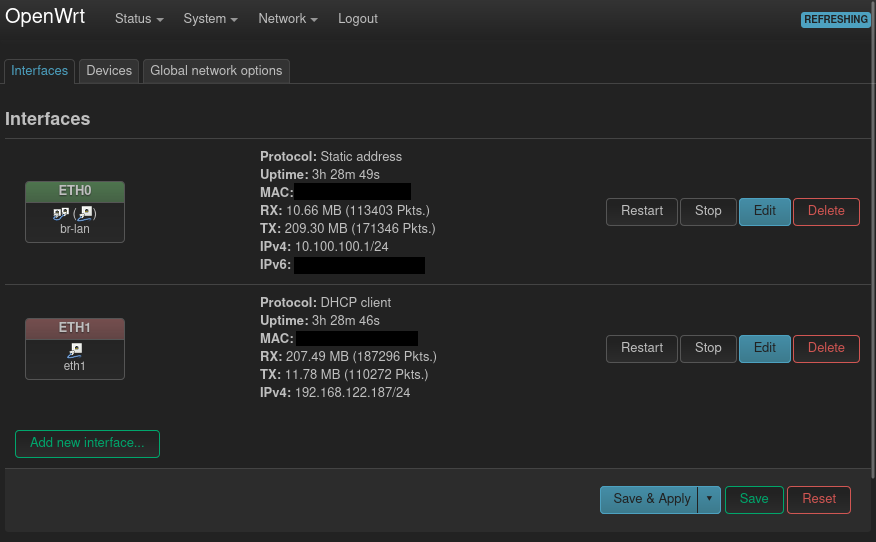
Task: Open the System dropdown menu
Action: click(x=211, y=19)
